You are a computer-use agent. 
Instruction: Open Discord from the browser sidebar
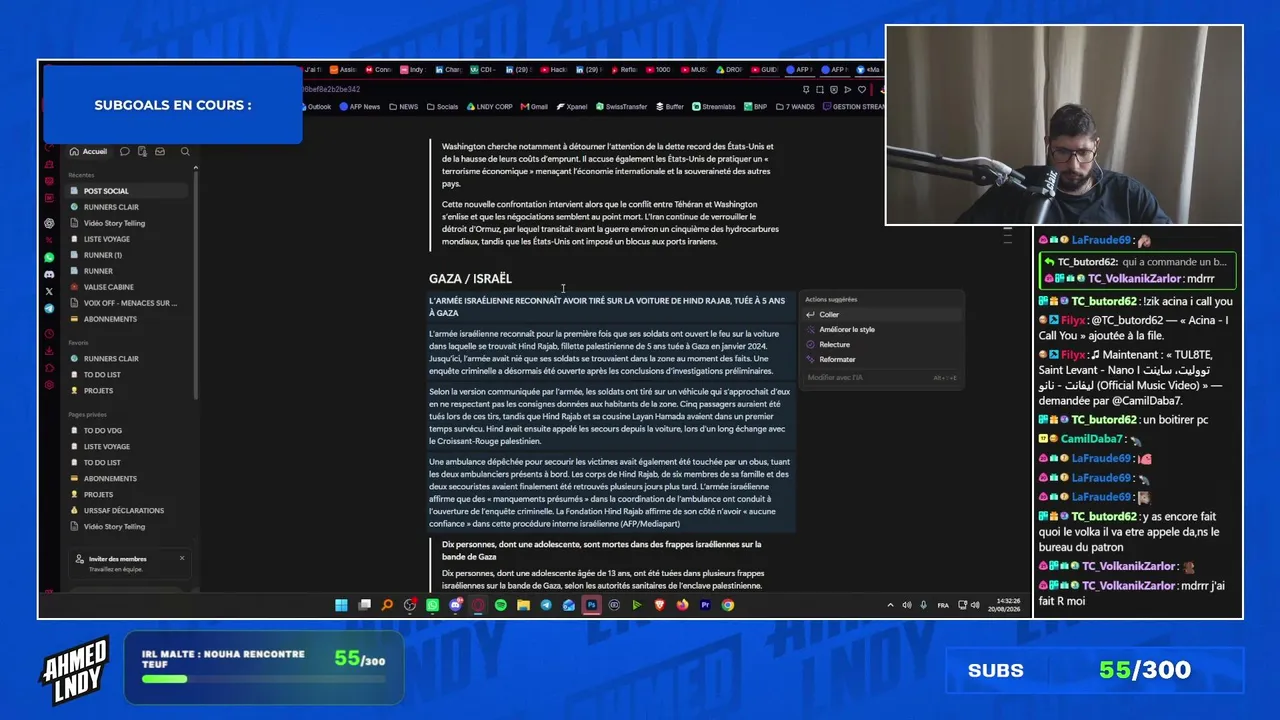coord(49,275)
